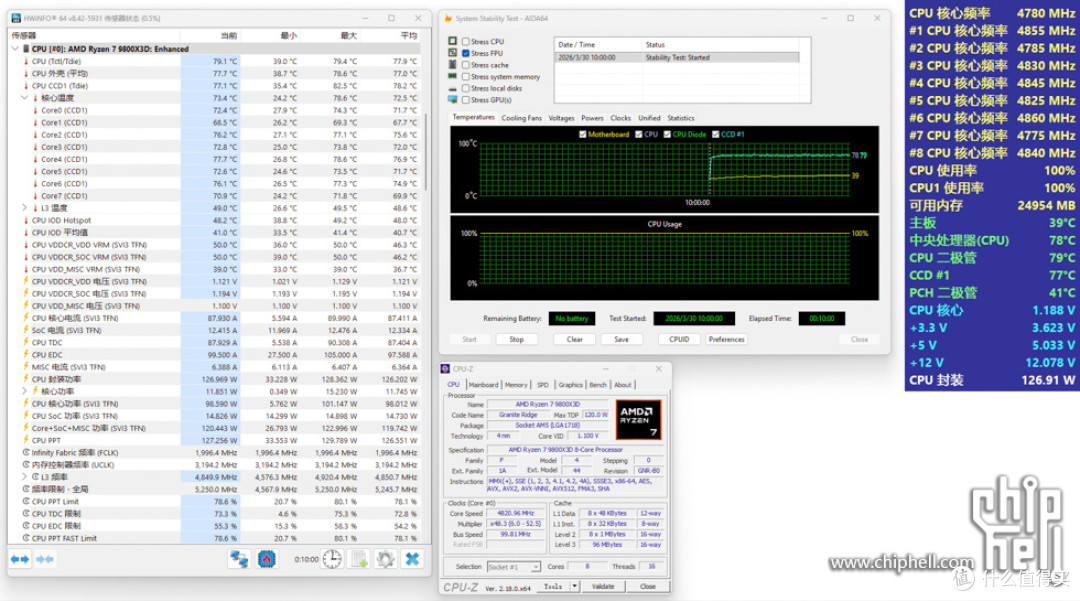Screen dimensions: 1080x601
Task: Open Socket #1 selection dropdown in CPU-Z
Action: 514,567
